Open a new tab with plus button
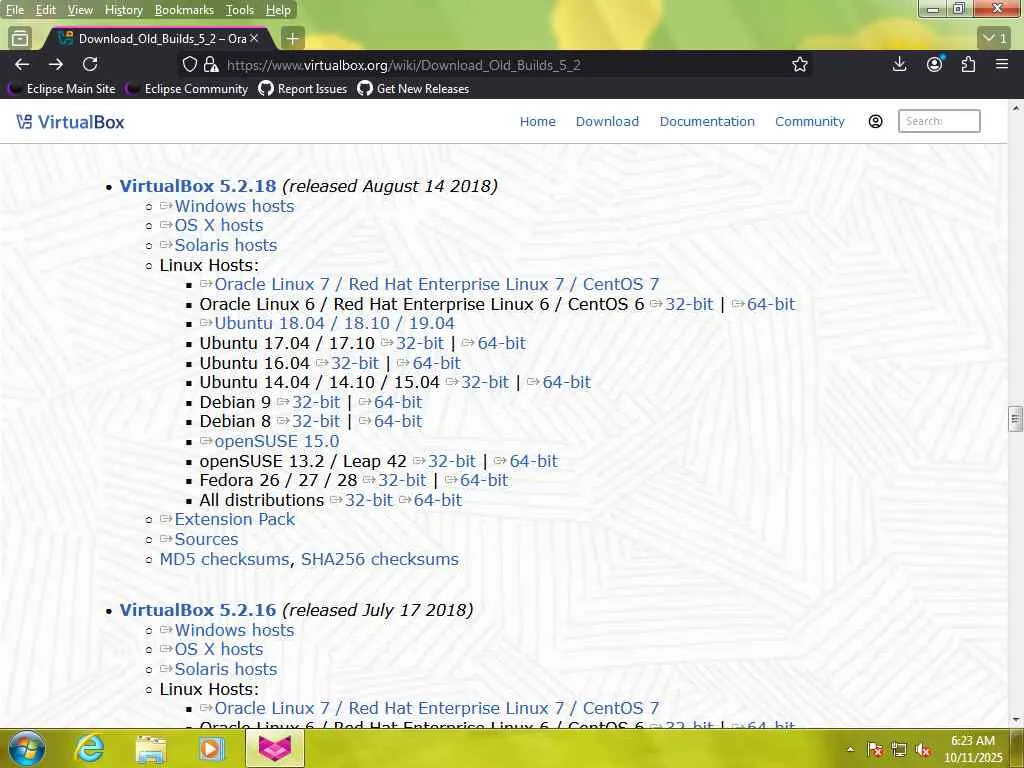 [293, 39]
